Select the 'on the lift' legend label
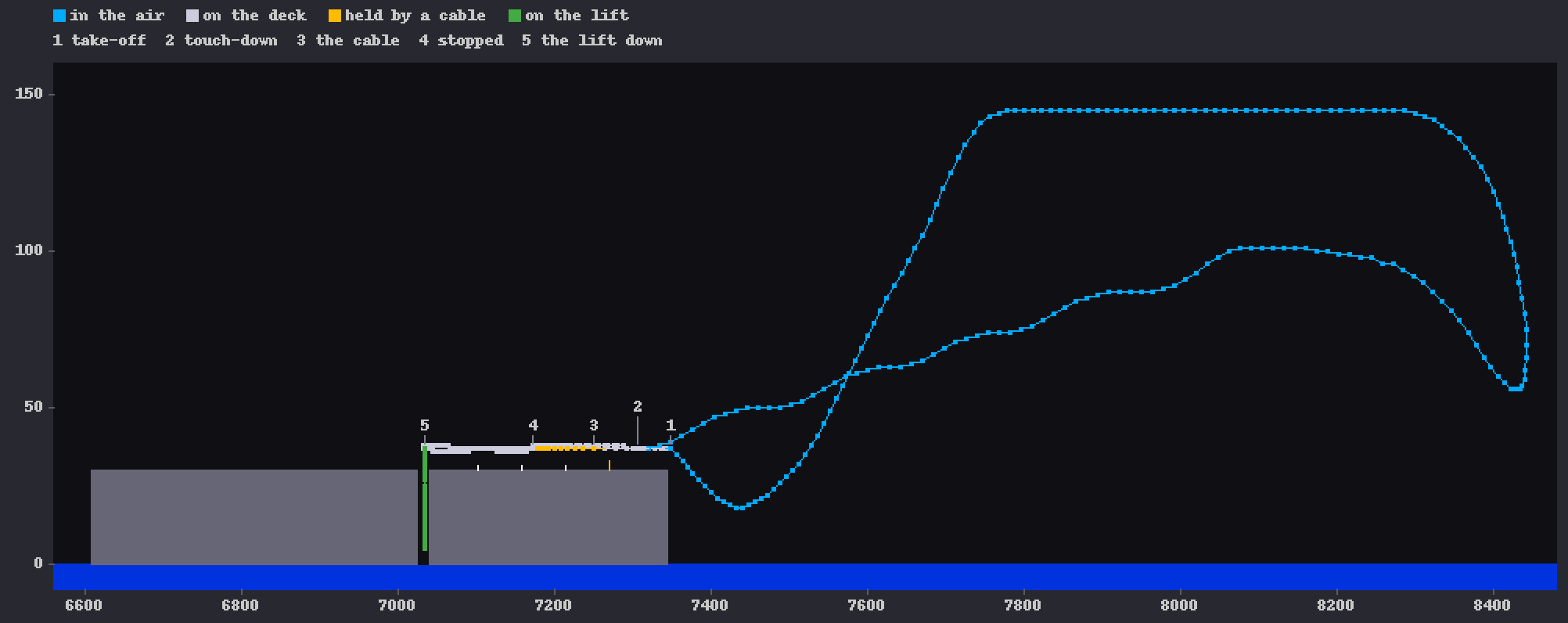The height and width of the screenshot is (623, 1568). [577, 16]
